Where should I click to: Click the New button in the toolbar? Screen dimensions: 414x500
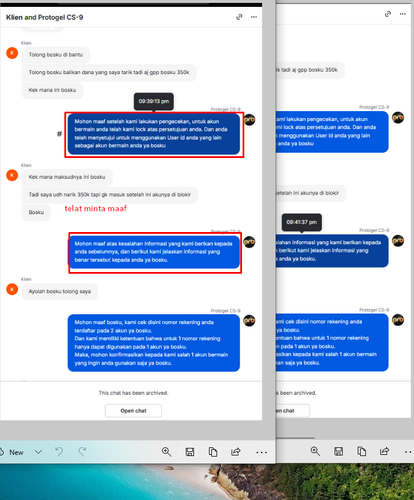[x=12, y=452]
